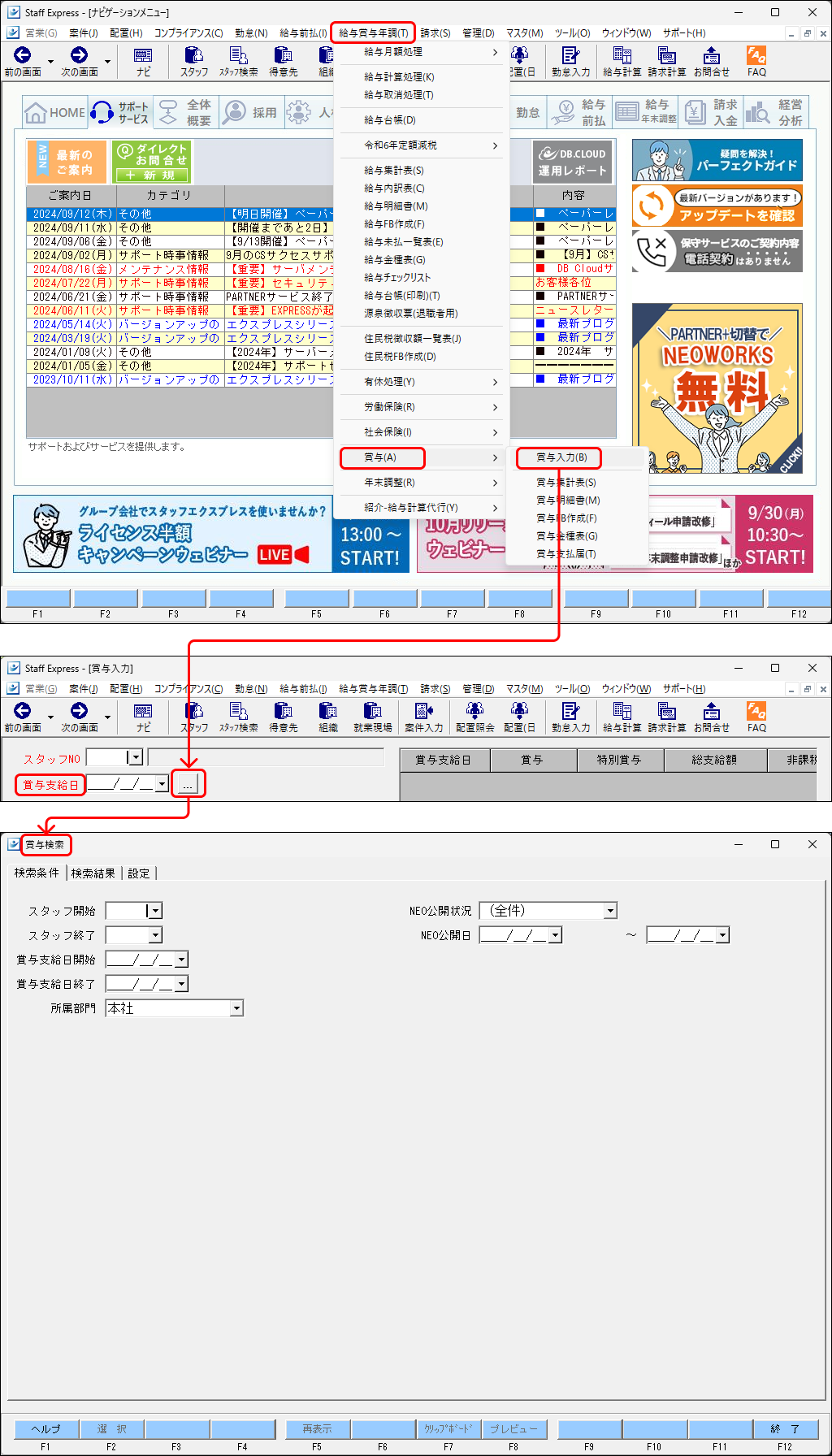832x1456 pixels.
Task: Expand NEO公開状況 dropdown showing (全件)
Action: pyautogui.click(x=610, y=911)
